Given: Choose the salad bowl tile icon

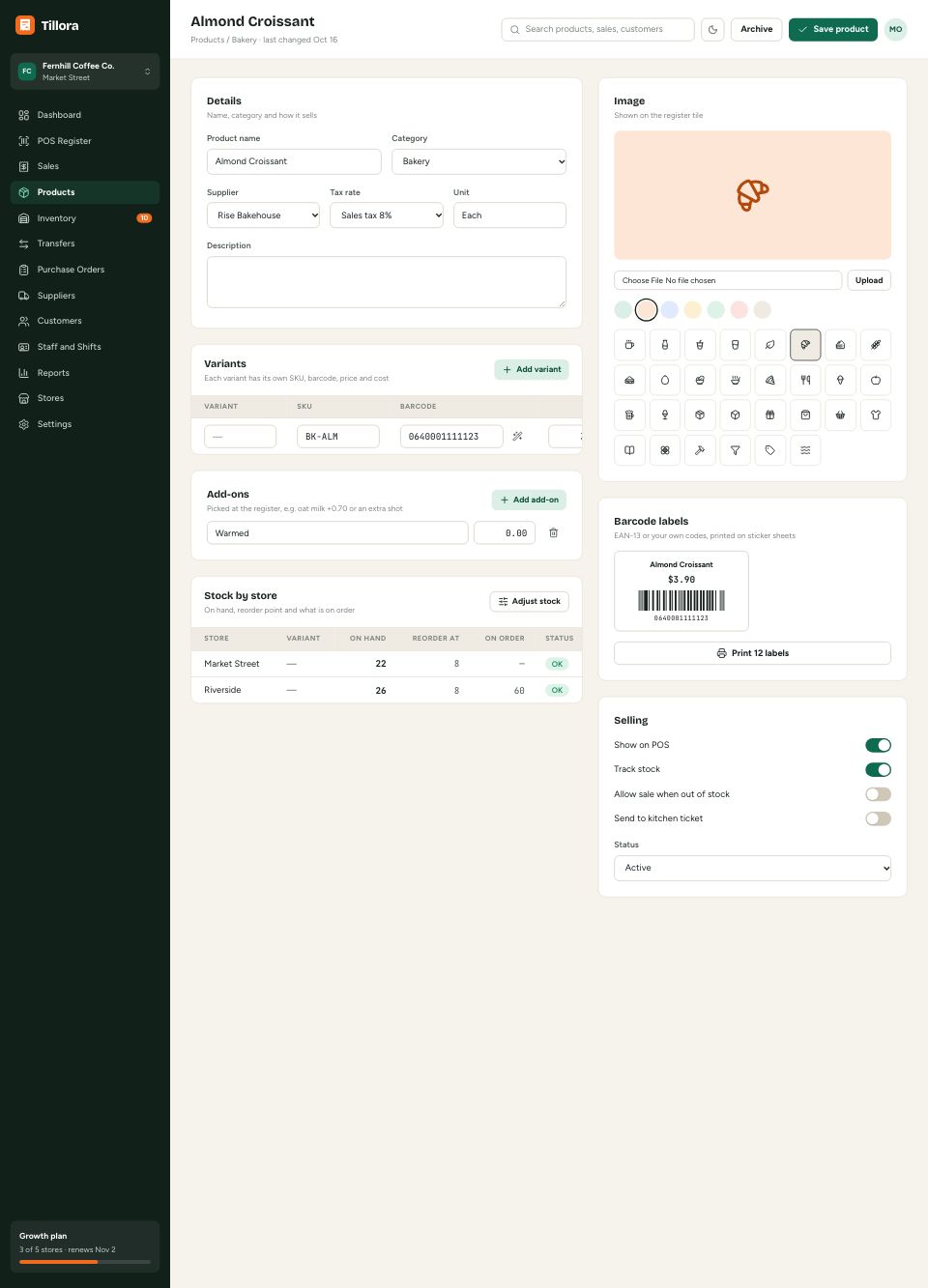Looking at the screenshot, I should click(700, 380).
